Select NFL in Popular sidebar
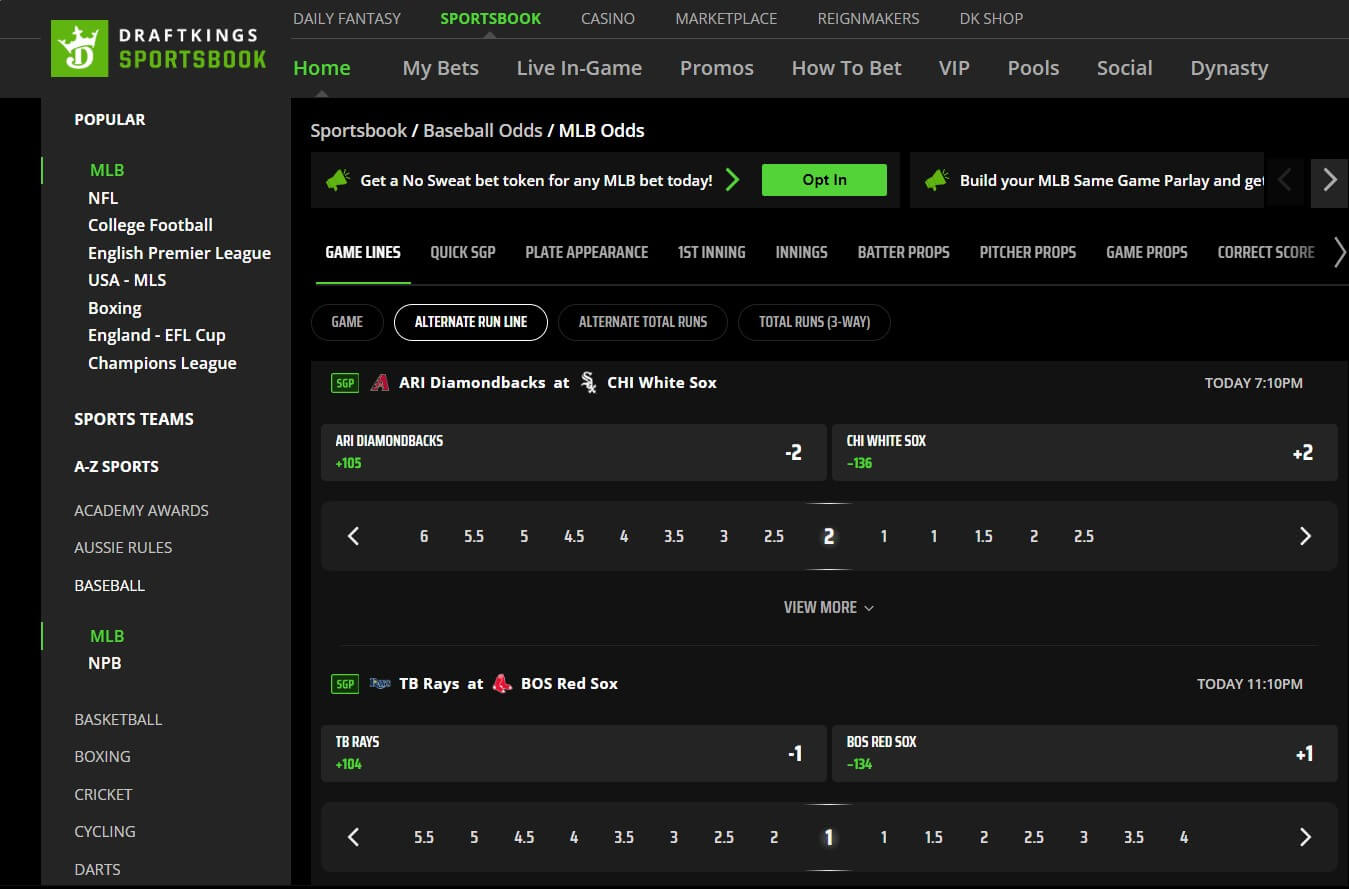This screenshot has height=889, width=1349. (x=103, y=198)
